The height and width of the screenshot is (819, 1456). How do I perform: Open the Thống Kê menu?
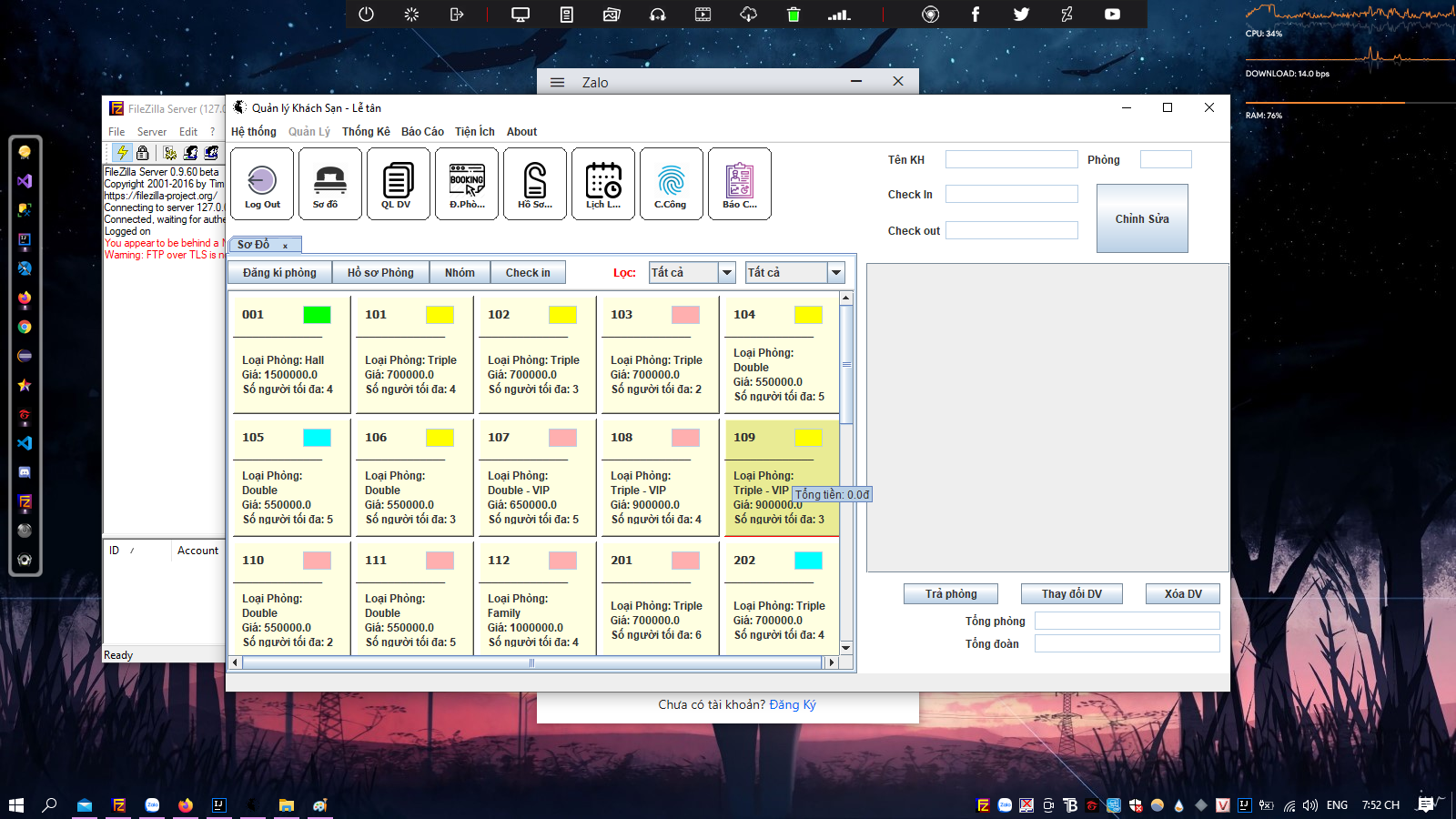point(366,132)
